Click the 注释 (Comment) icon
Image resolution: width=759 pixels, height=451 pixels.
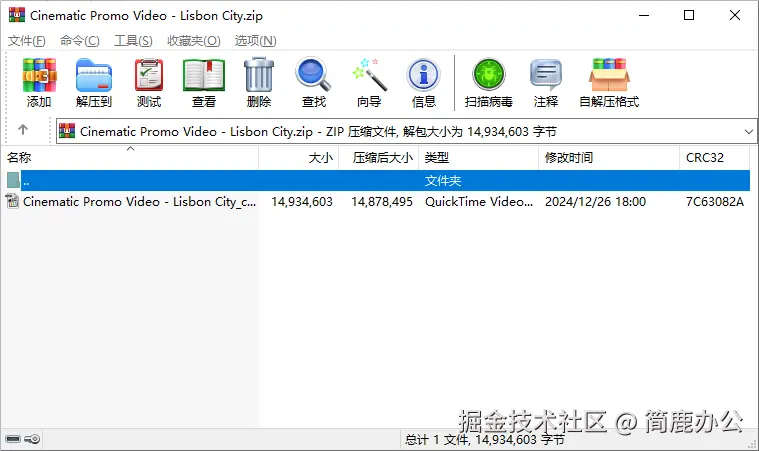pyautogui.click(x=546, y=75)
